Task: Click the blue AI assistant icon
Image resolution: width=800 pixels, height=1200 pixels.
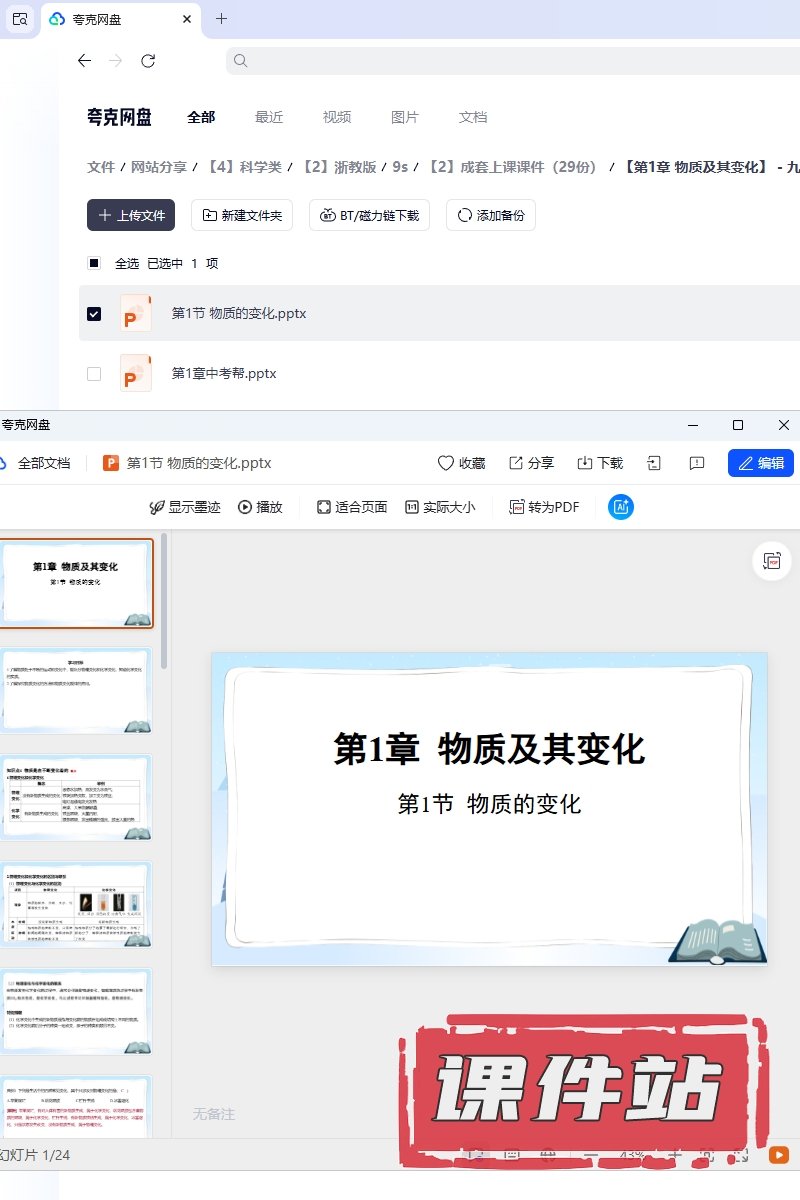Action: point(621,507)
